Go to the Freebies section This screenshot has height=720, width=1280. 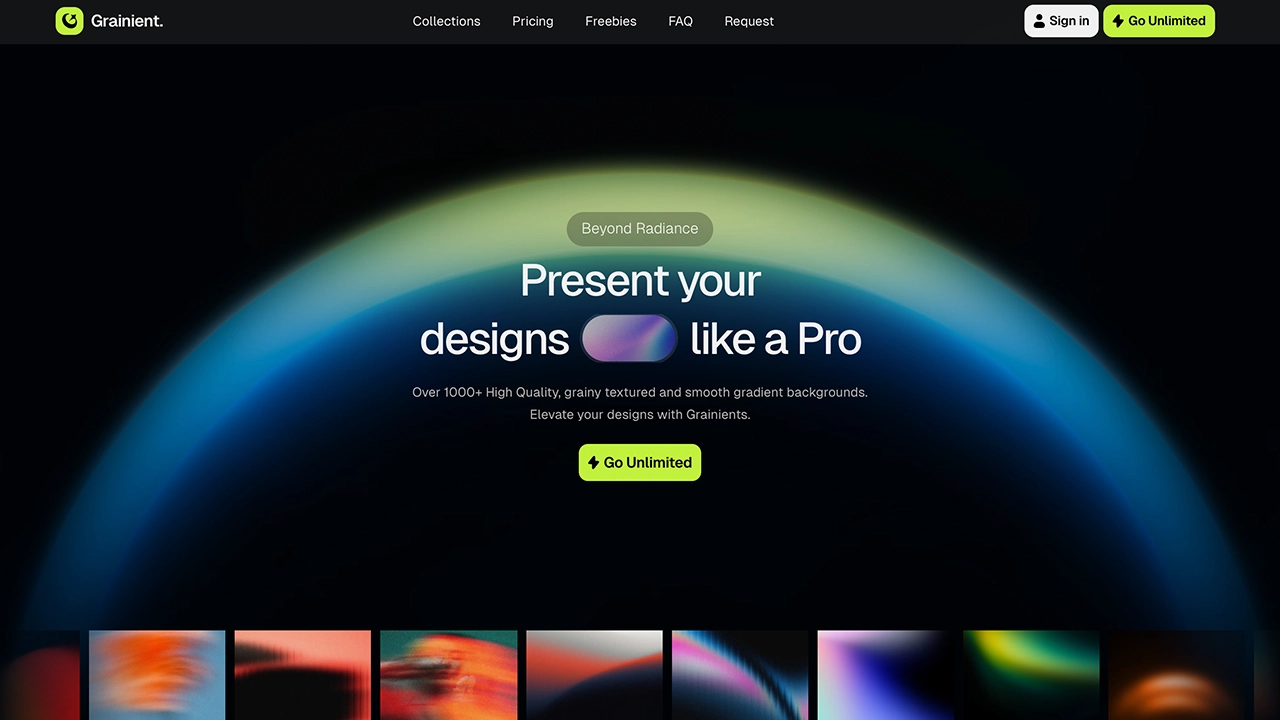[610, 21]
